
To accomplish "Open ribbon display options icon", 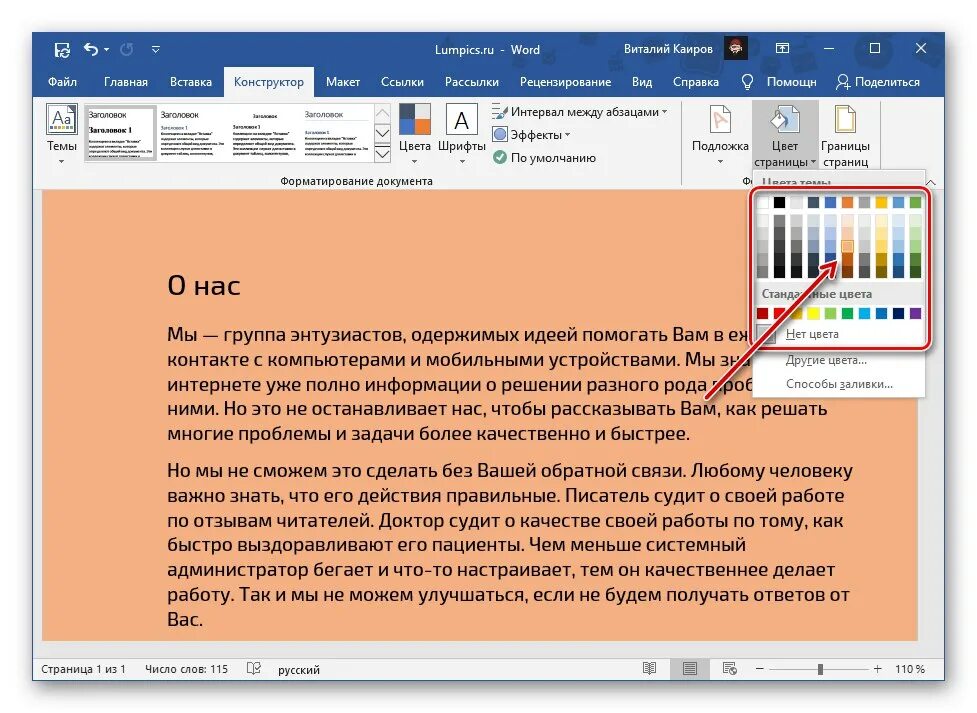I will tap(782, 49).
